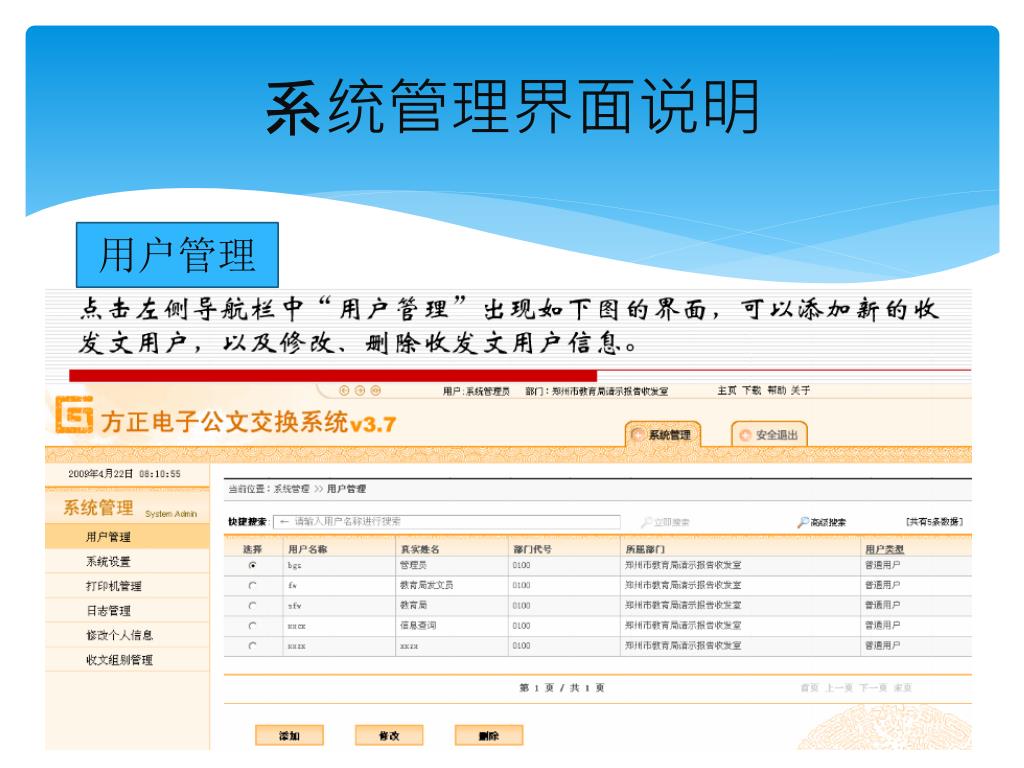
Task: Click the magnifier icon beside 立即搜索
Action: [x=647, y=522]
